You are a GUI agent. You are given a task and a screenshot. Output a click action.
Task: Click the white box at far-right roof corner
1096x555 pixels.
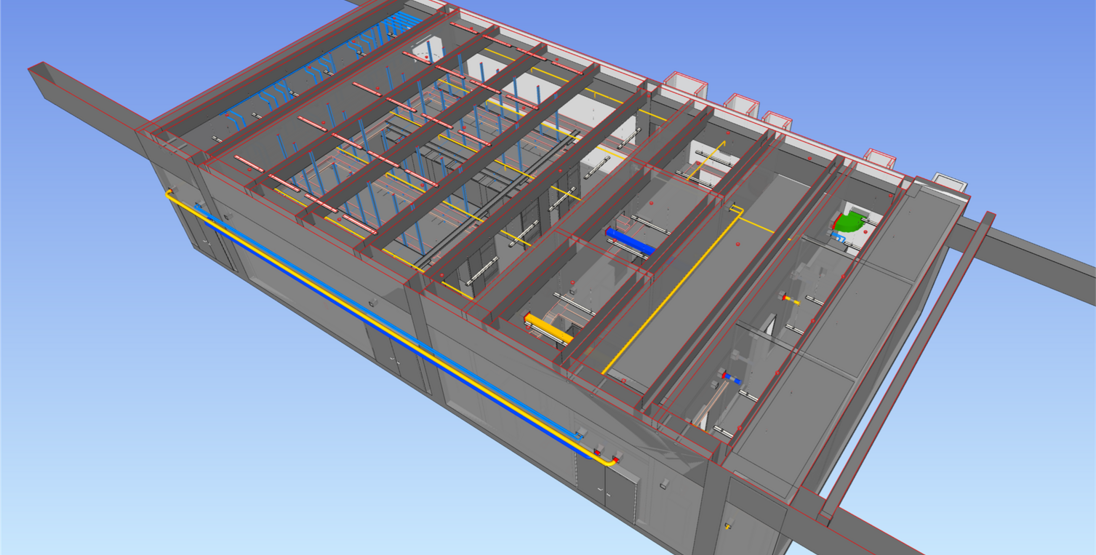(946, 184)
